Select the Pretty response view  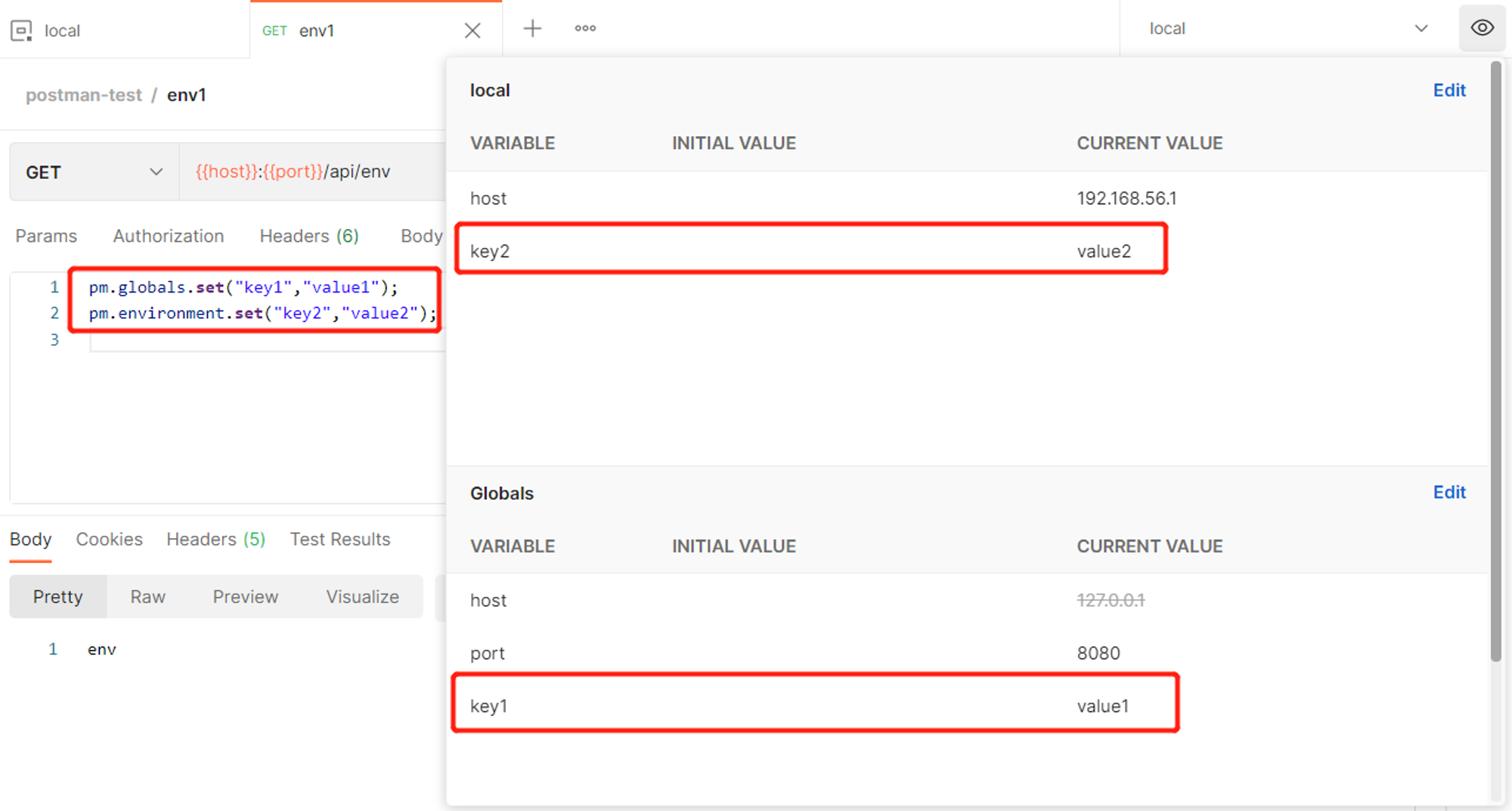pos(58,597)
